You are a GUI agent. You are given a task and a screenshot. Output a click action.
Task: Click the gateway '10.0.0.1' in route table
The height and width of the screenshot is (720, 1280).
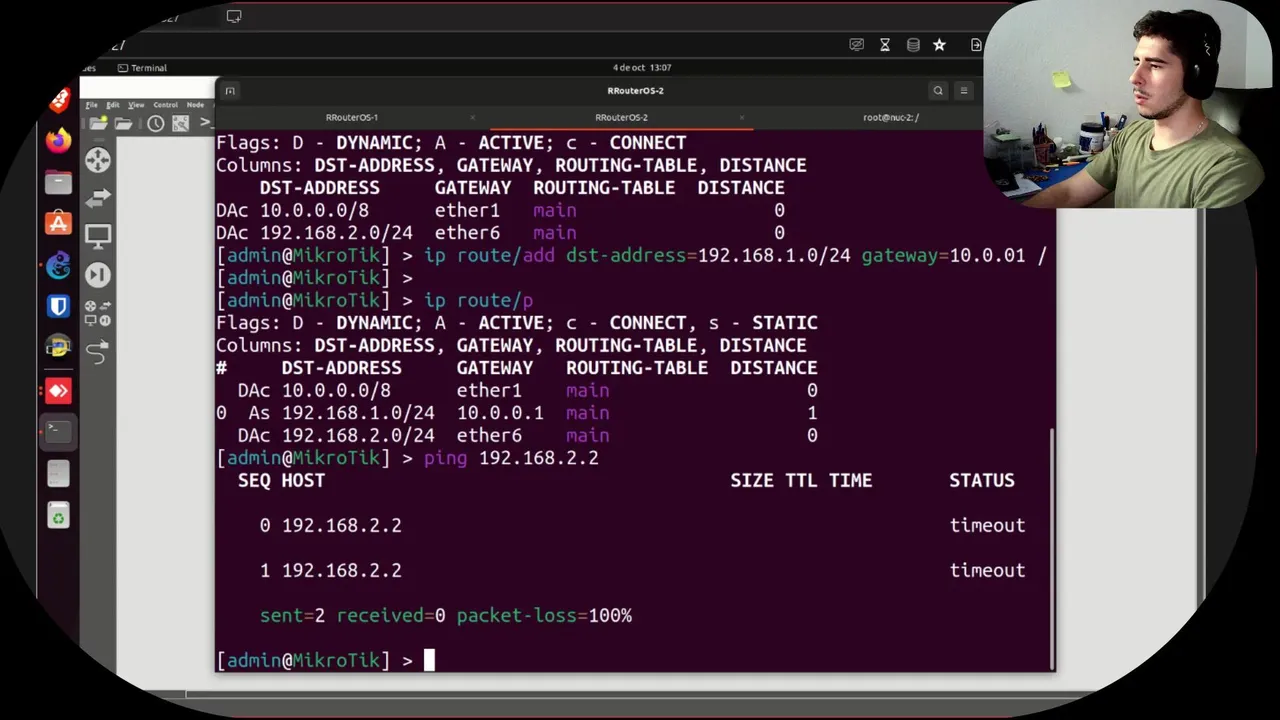pyautogui.click(x=500, y=413)
